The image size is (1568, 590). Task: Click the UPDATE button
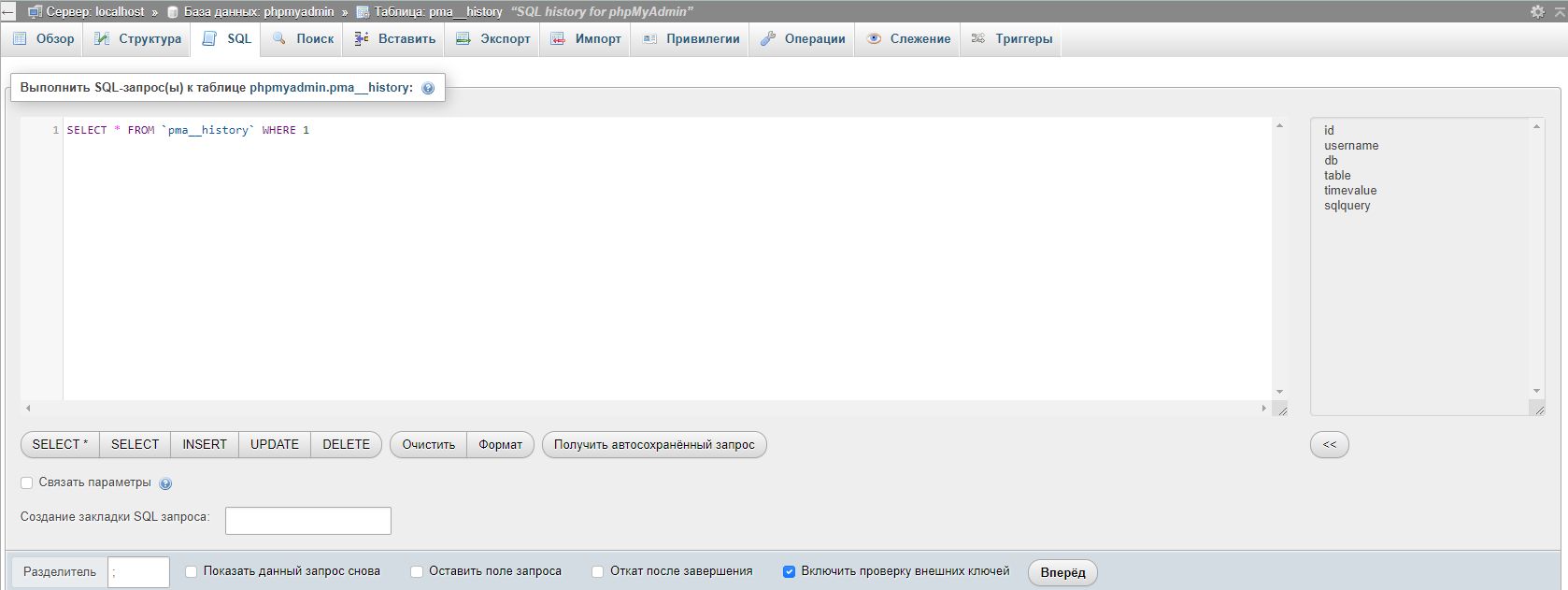(x=275, y=444)
